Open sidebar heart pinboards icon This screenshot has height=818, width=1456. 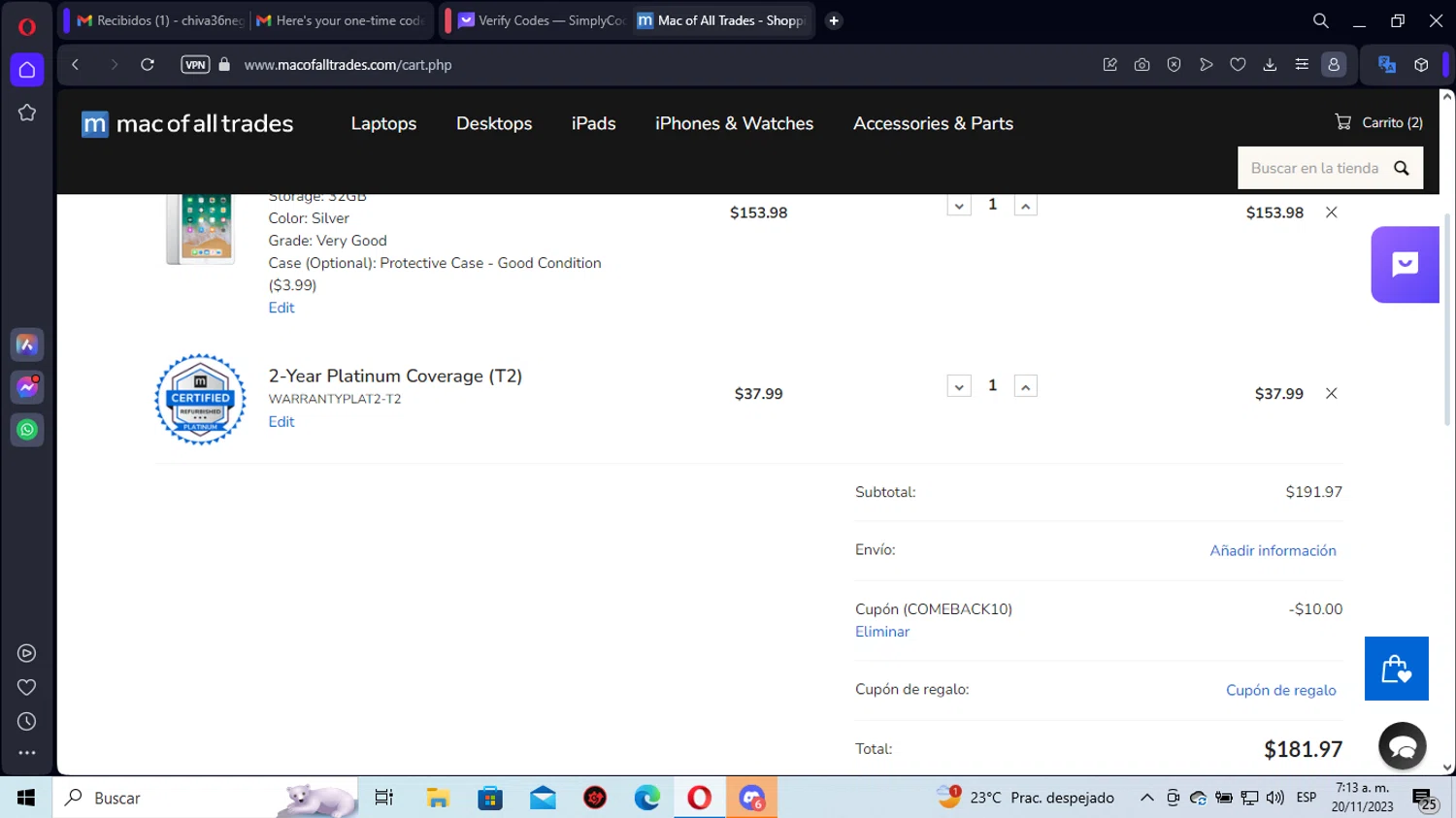point(27,687)
